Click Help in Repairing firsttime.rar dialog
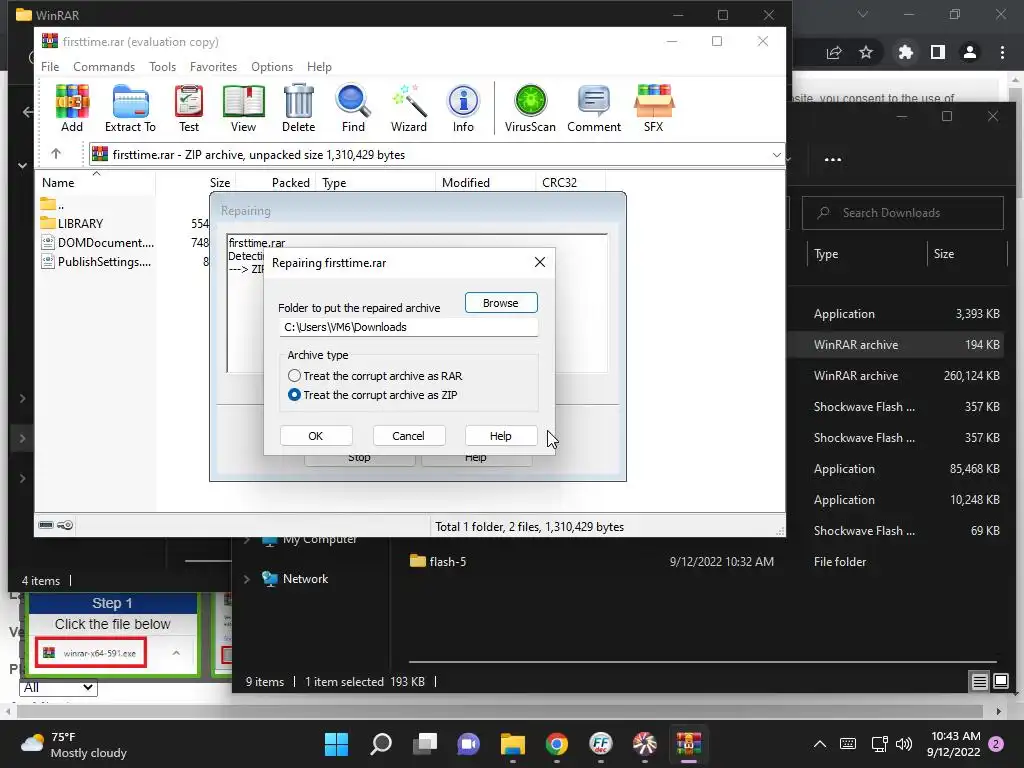Image resolution: width=1024 pixels, height=768 pixels. (x=501, y=436)
